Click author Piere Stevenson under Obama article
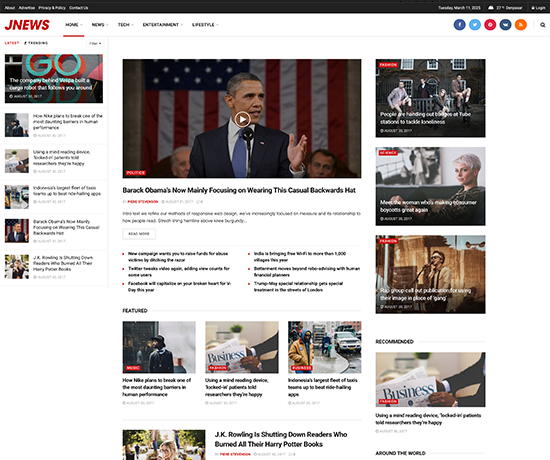The width and height of the screenshot is (550, 460). point(143,202)
